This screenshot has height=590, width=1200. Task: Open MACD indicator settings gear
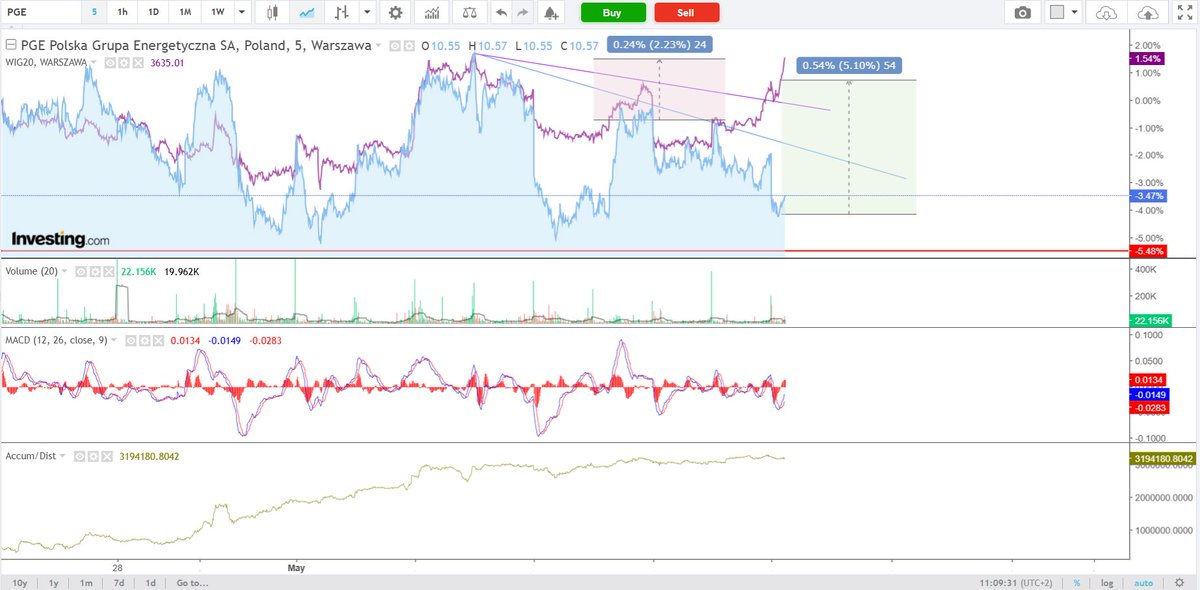tap(144, 341)
